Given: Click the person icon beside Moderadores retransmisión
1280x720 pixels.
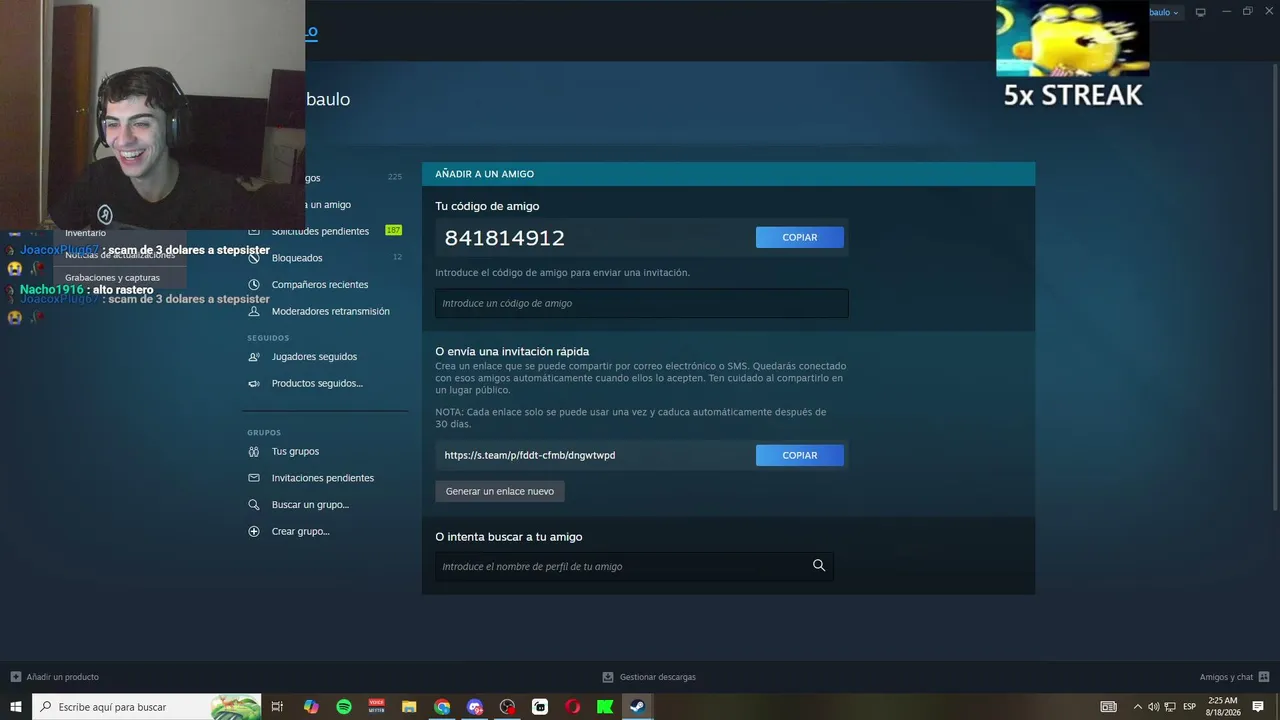Looking at the screenshot, I should 254,311.
